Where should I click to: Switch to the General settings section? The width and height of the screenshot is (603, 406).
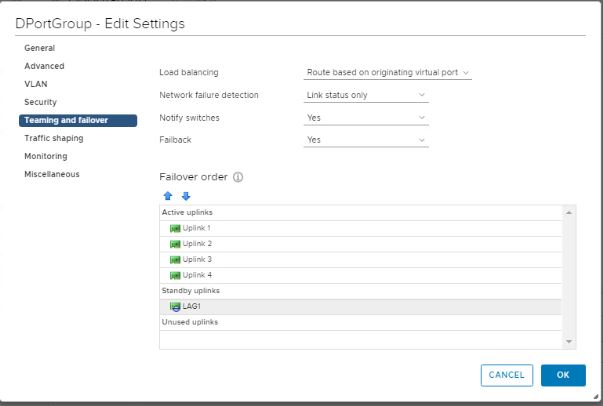40,48
